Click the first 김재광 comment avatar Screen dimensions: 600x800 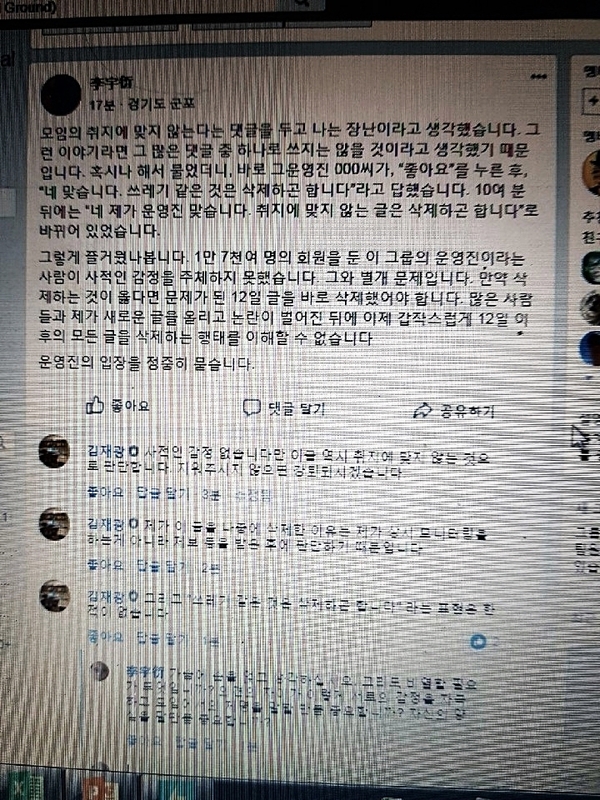54,452
